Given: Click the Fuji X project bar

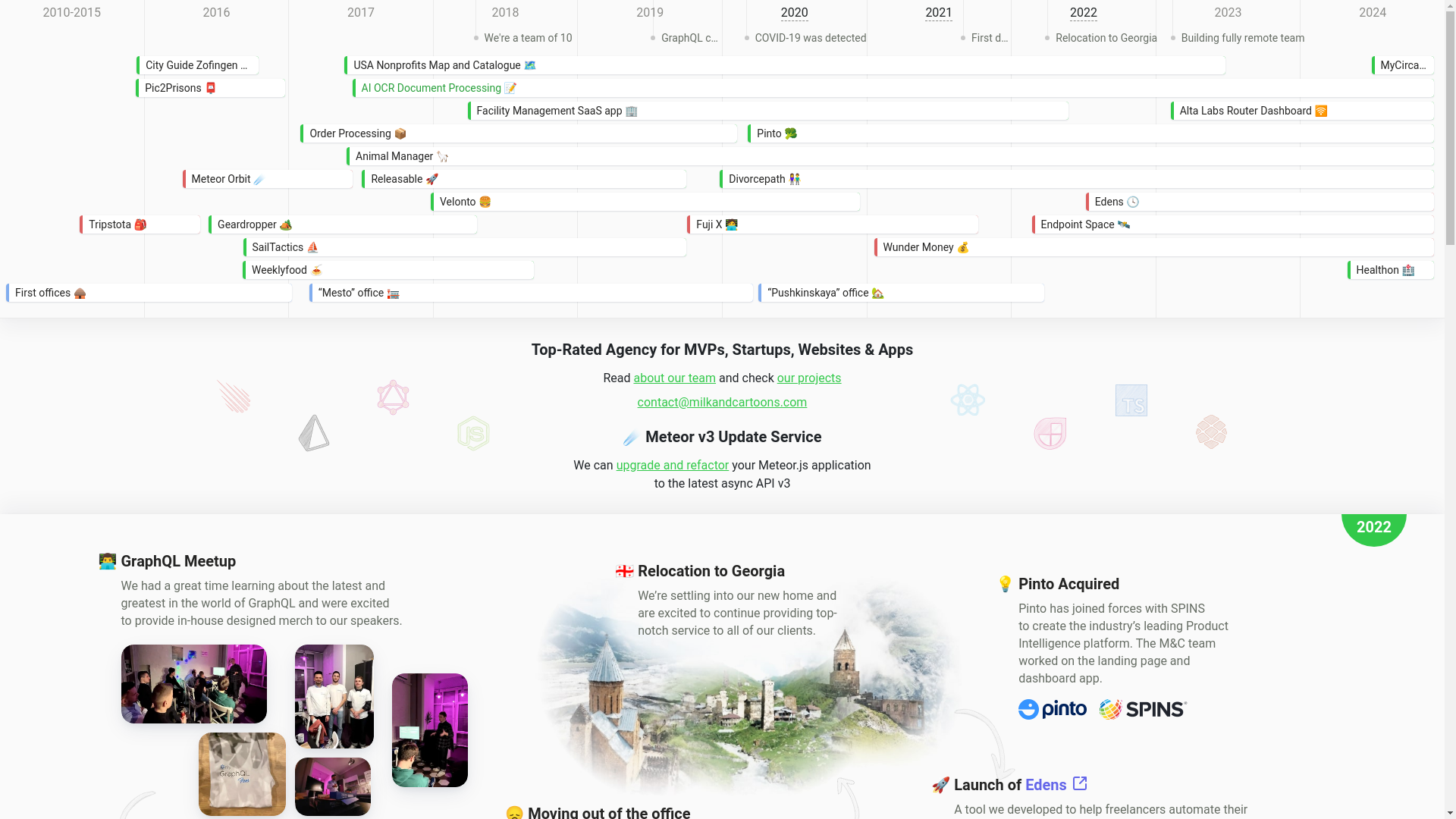Looking at the screenshot, I should coord(833,224).
